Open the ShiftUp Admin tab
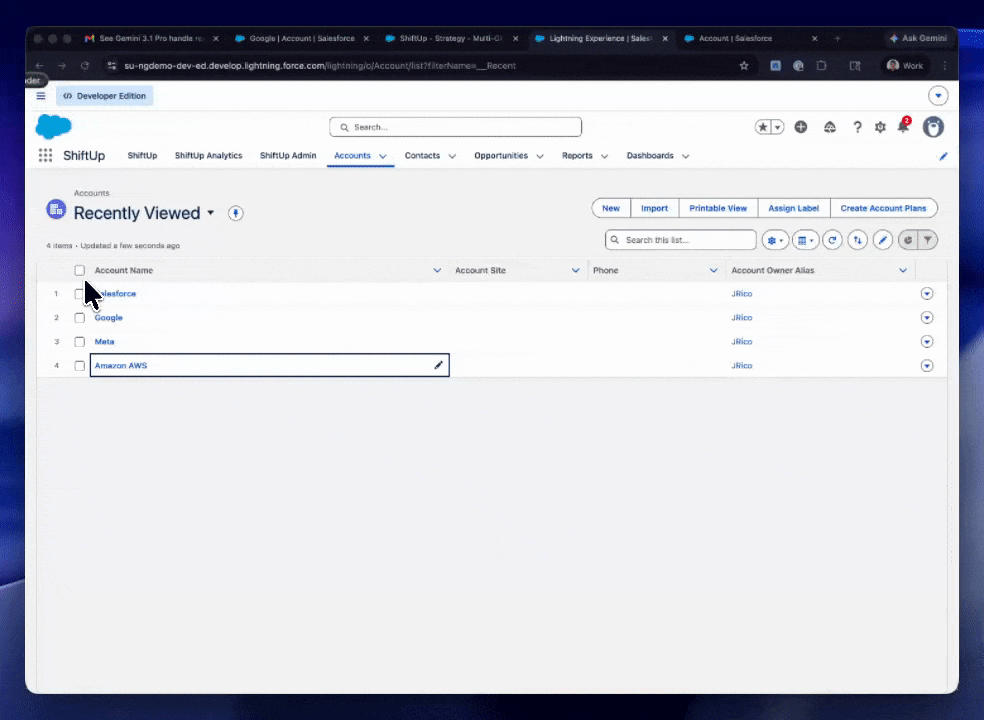984x720 pixels. point(288,156)
